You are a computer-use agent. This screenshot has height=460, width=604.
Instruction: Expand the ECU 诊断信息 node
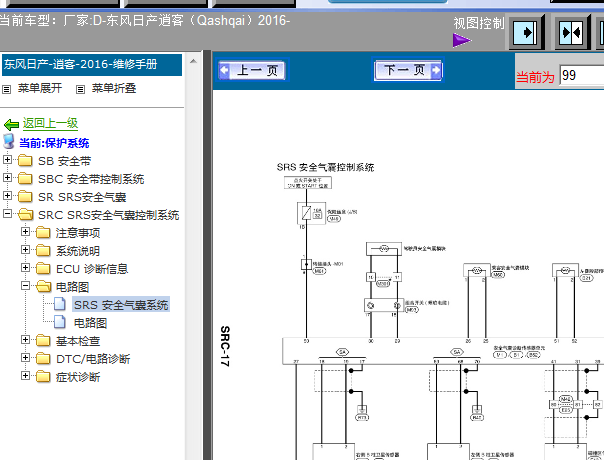[25, 267]
